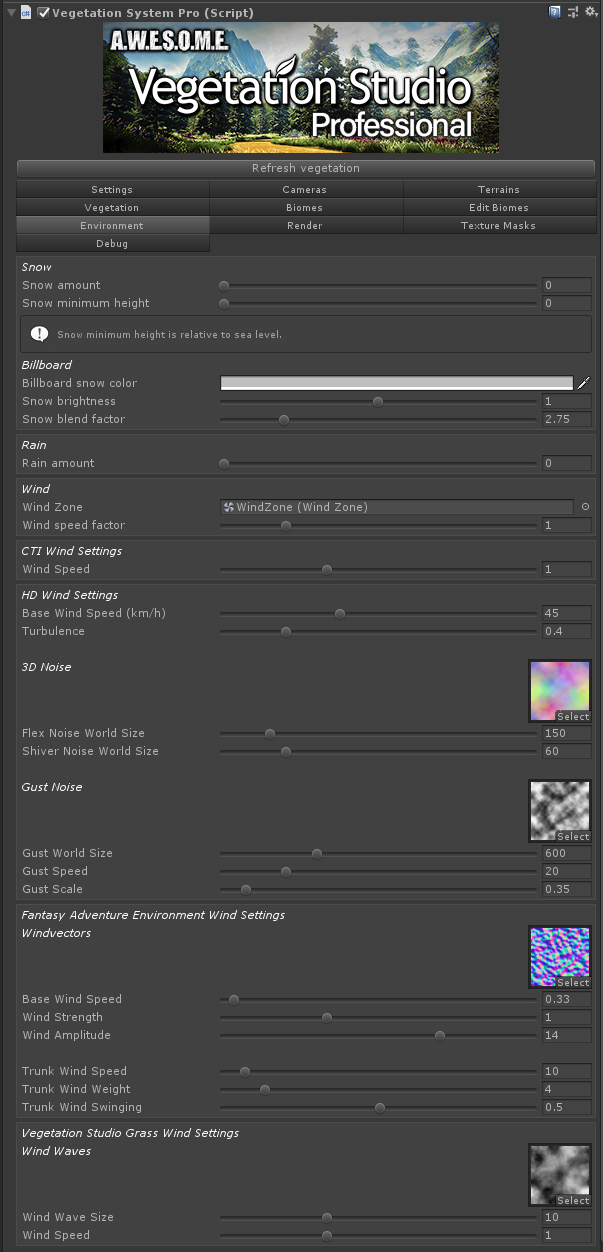This screenshot has height=1252, width=603.
Task: Click the eyedropper next to Billboard snow color
Action: click(x=584, y=383)
